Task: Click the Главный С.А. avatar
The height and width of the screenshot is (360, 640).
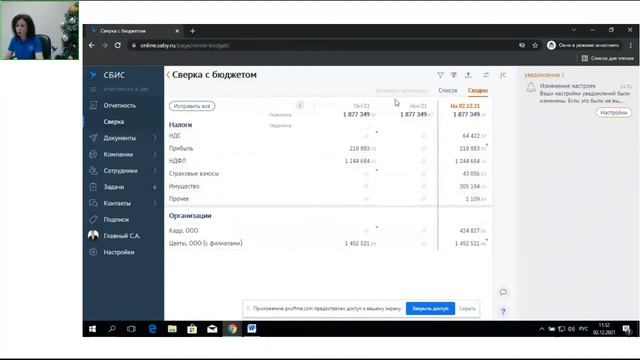Action: [x=93, y=236]
